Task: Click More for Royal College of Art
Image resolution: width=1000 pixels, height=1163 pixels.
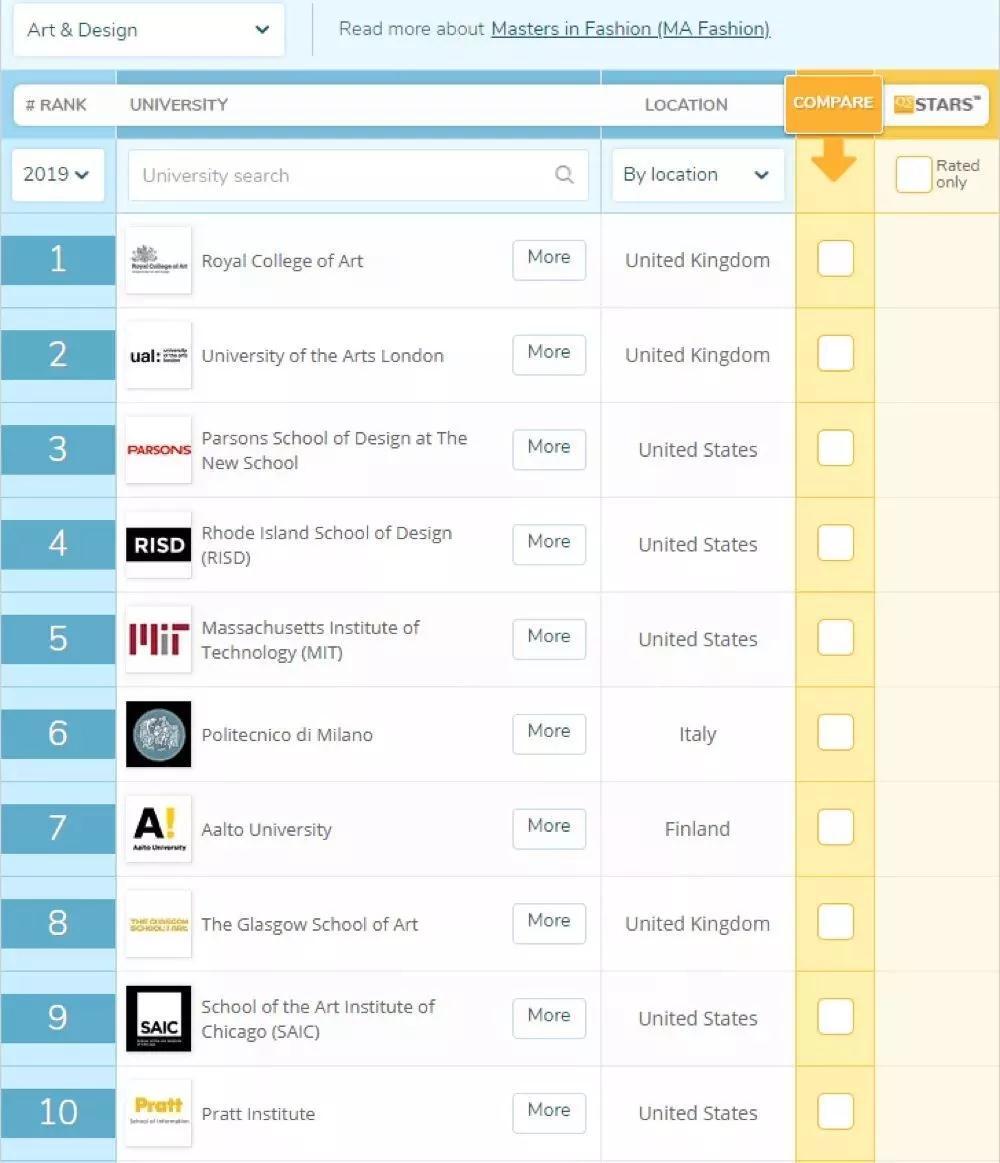Action: pyautogui.click(x=549, y=260)
